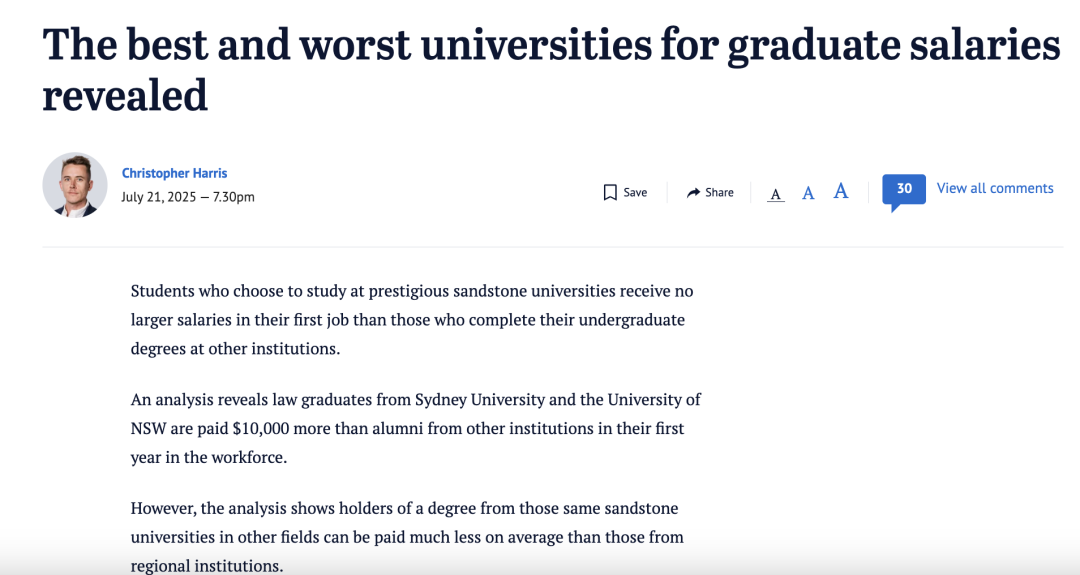Screen dimensions: 1080x575
Task: Click the Save bookmark icon
Action: click(x=610, y=192)
